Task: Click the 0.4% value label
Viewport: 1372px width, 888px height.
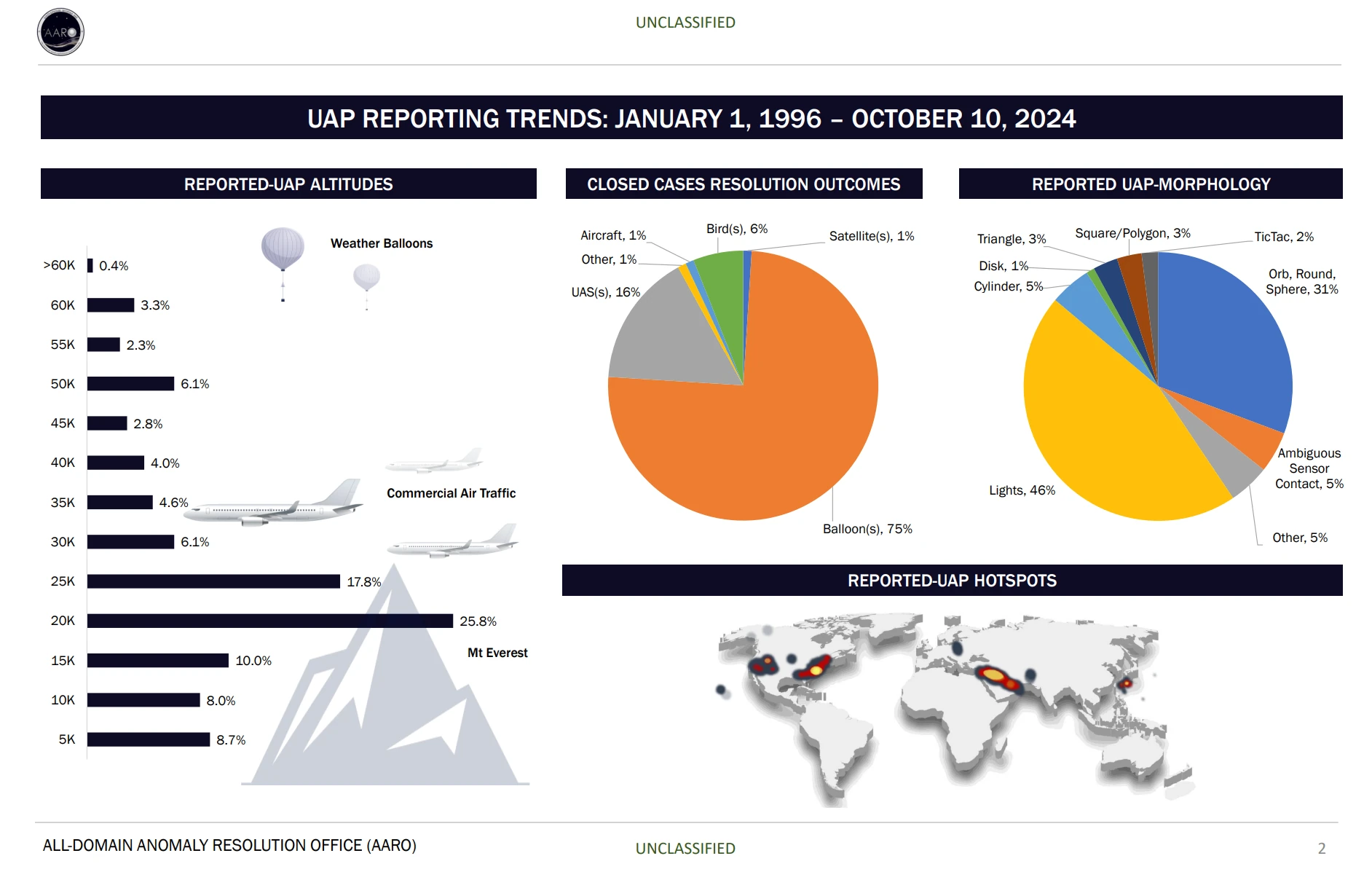Action: click(x=114, y=266)
